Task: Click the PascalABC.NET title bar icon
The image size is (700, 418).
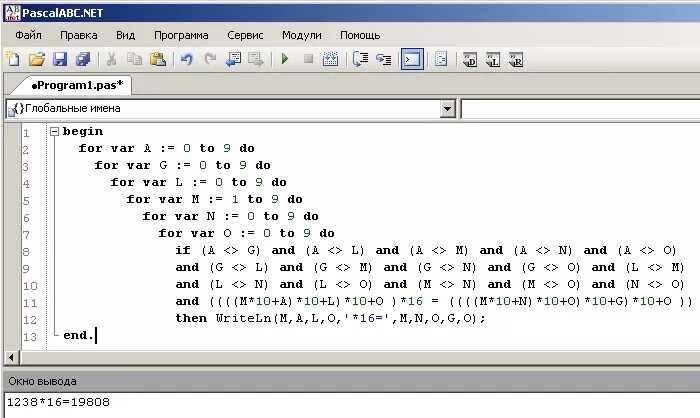Action: [12, 13]
